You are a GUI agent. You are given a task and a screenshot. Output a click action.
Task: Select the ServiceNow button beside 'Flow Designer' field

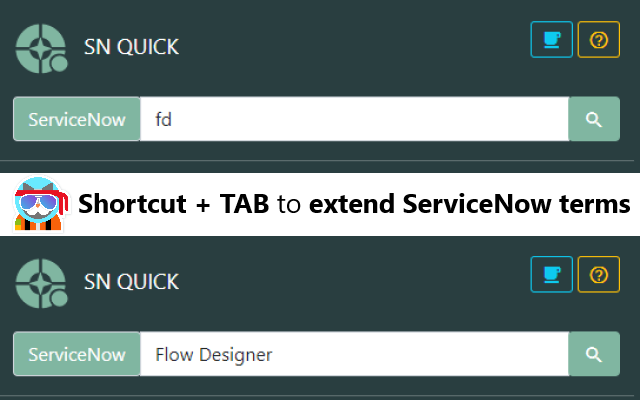point(77,354)
